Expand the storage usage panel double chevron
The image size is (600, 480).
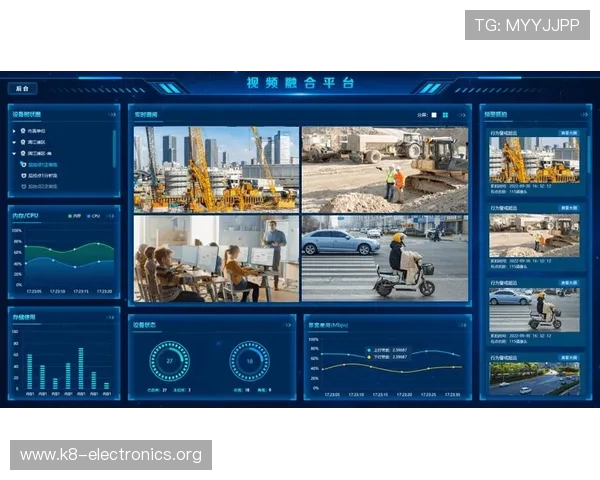[x=110, y=317]
